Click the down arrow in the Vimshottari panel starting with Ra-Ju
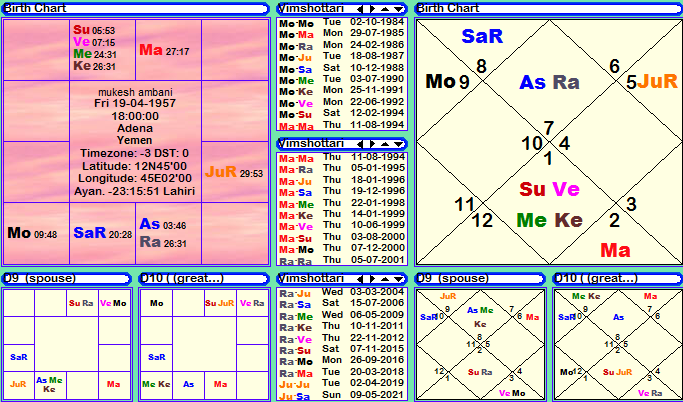Screen dimensions: 683x402 click(398, 279)
